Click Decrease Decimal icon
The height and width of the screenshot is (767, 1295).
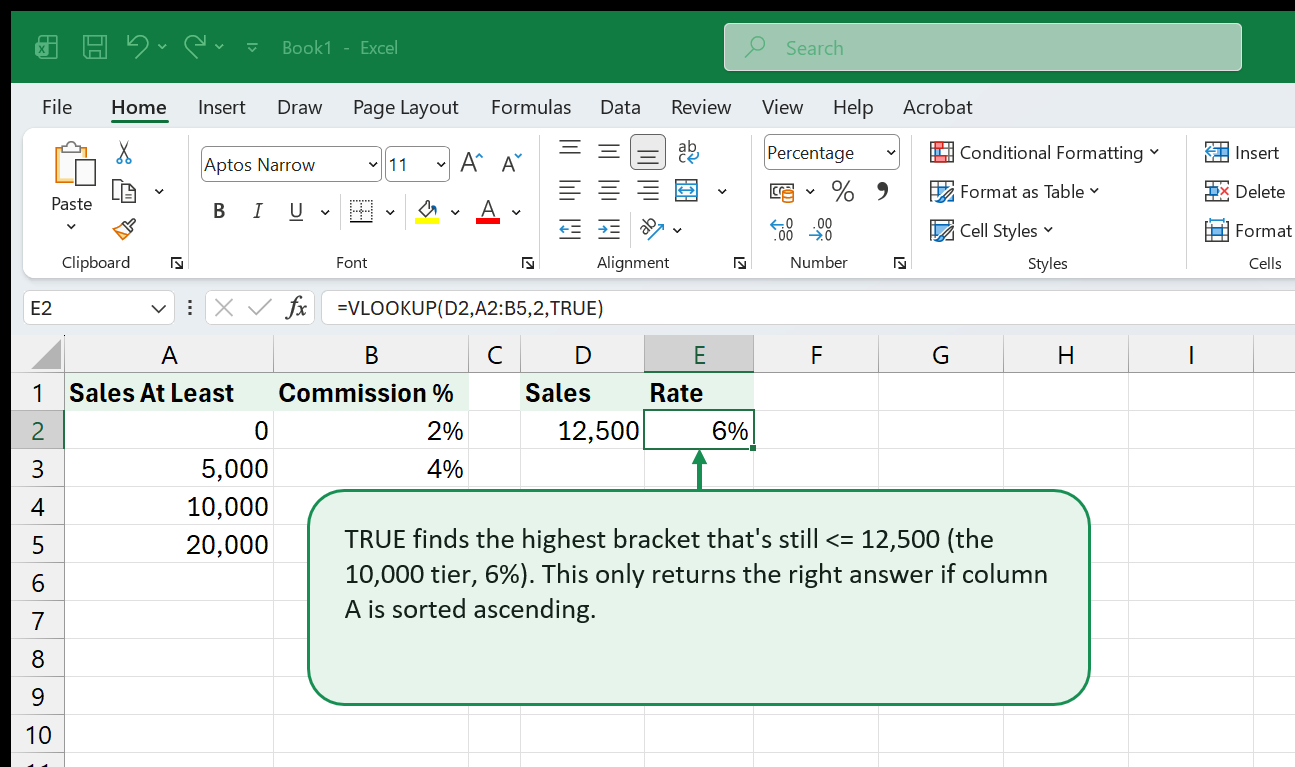(821, 230)
